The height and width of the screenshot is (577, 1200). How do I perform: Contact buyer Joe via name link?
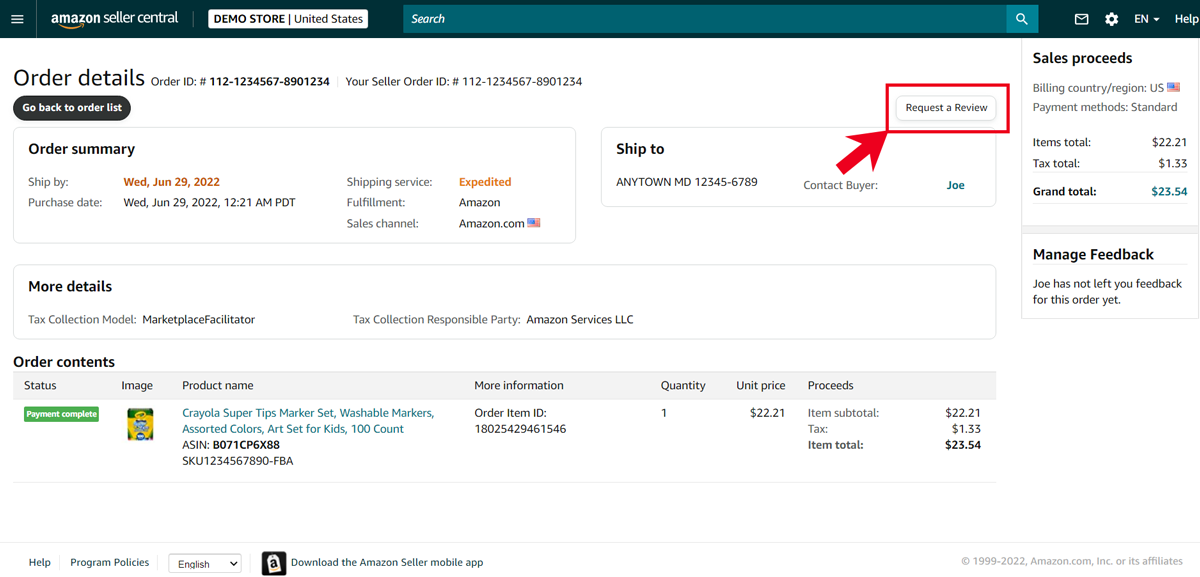(955, 185)
